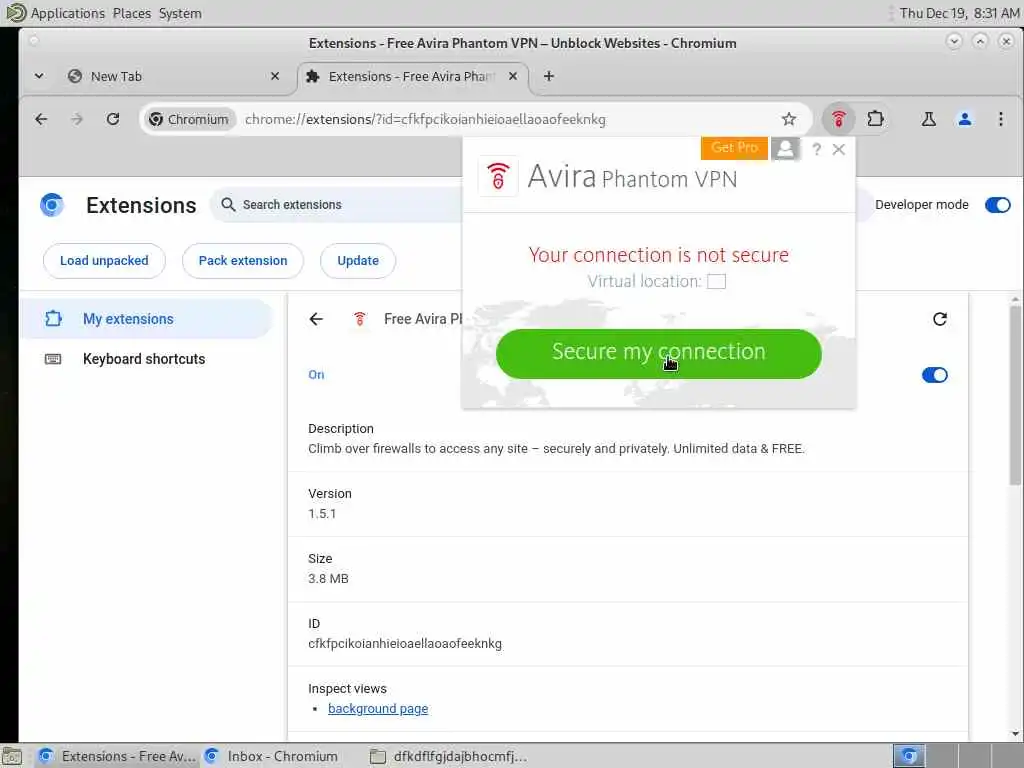The image size is (1024, 768).
Task: Open the Avira popup account icon
Action: click(786, 149)
